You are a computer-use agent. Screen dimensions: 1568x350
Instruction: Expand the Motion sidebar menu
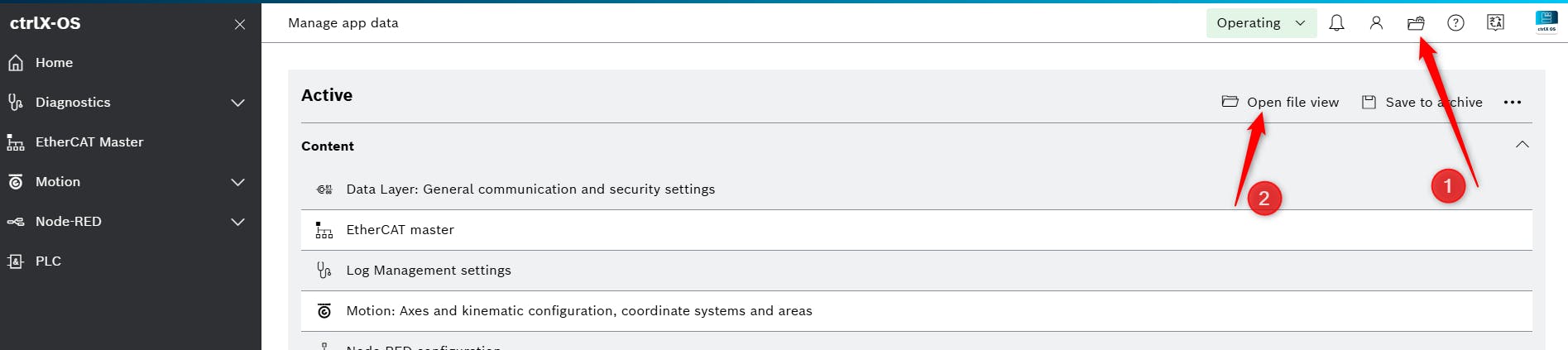(237, 182)
